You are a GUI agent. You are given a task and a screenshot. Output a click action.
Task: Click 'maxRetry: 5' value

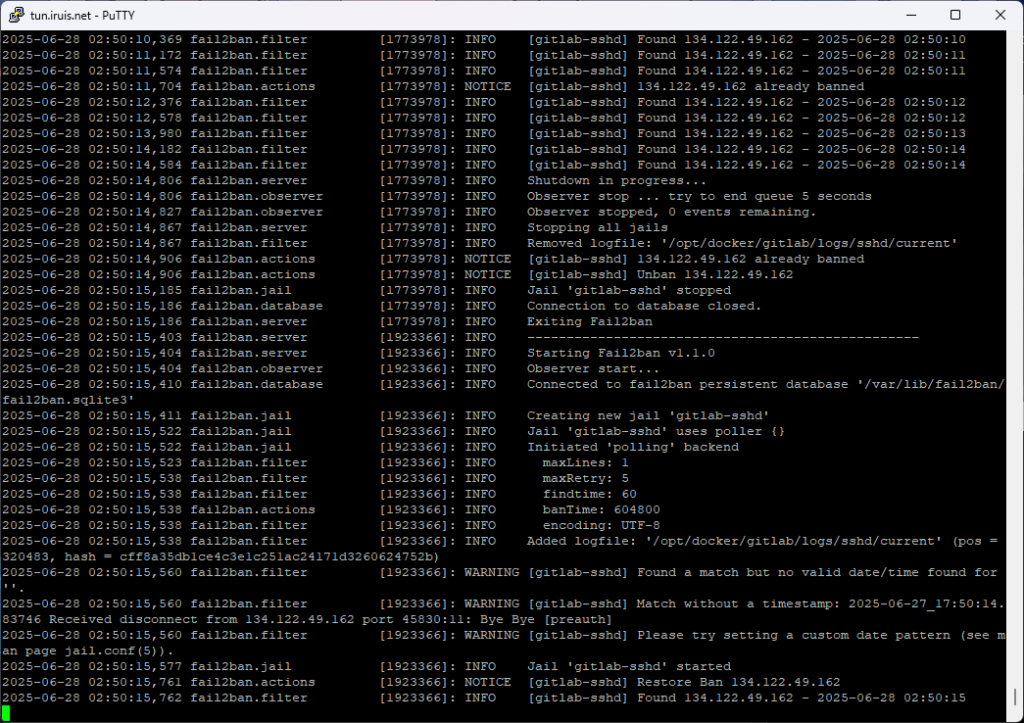(x=586, y=478)
